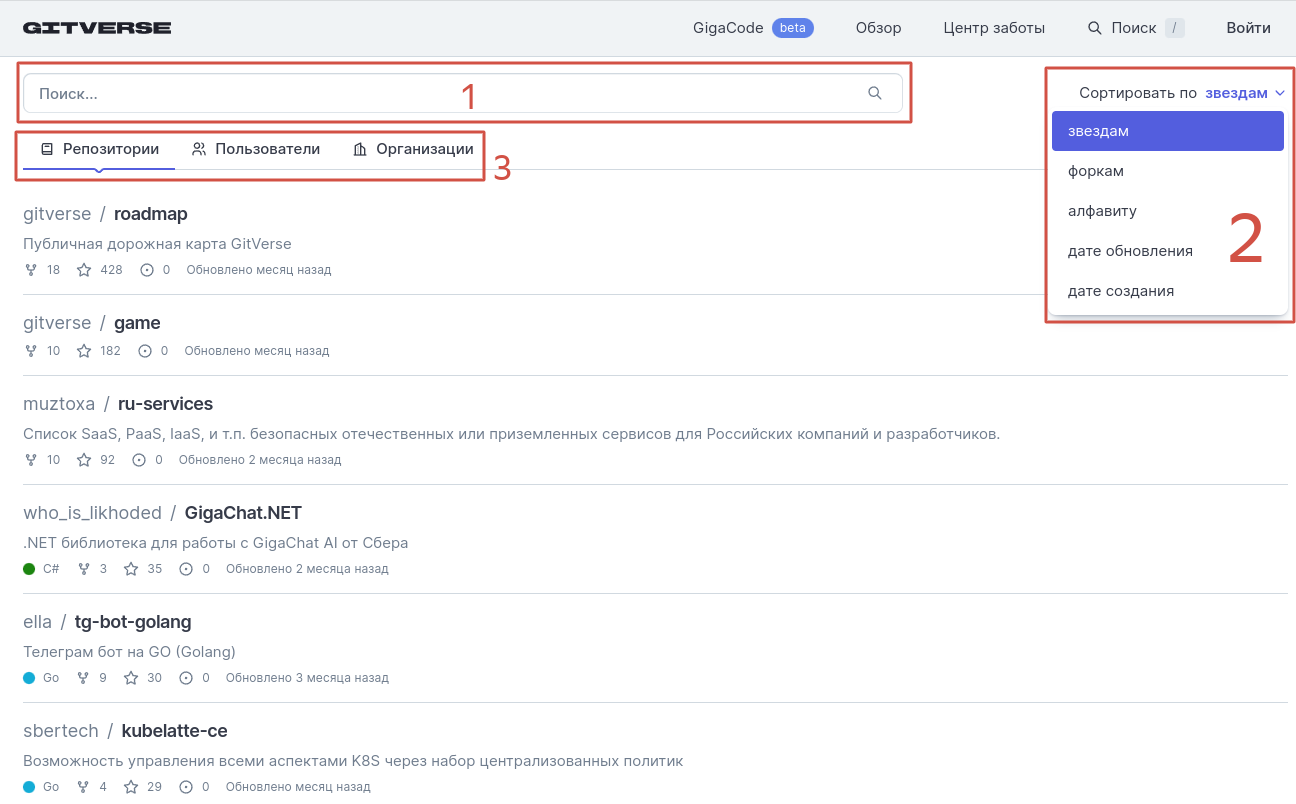
Task: Click the magnifier icon beside header Поиск
Action: [x=1095, y=28]
